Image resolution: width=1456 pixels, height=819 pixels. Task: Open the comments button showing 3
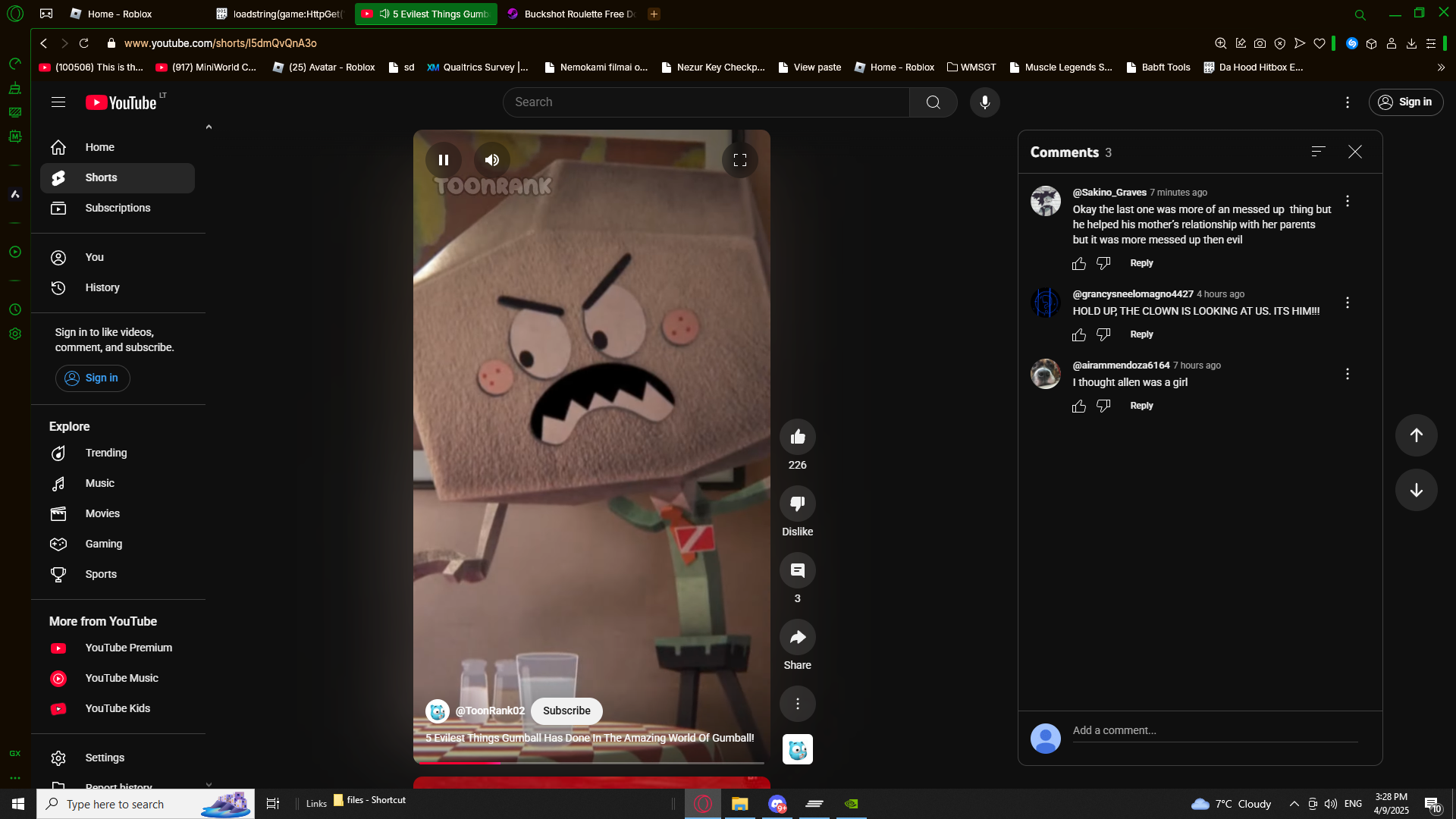coord(798,570)
